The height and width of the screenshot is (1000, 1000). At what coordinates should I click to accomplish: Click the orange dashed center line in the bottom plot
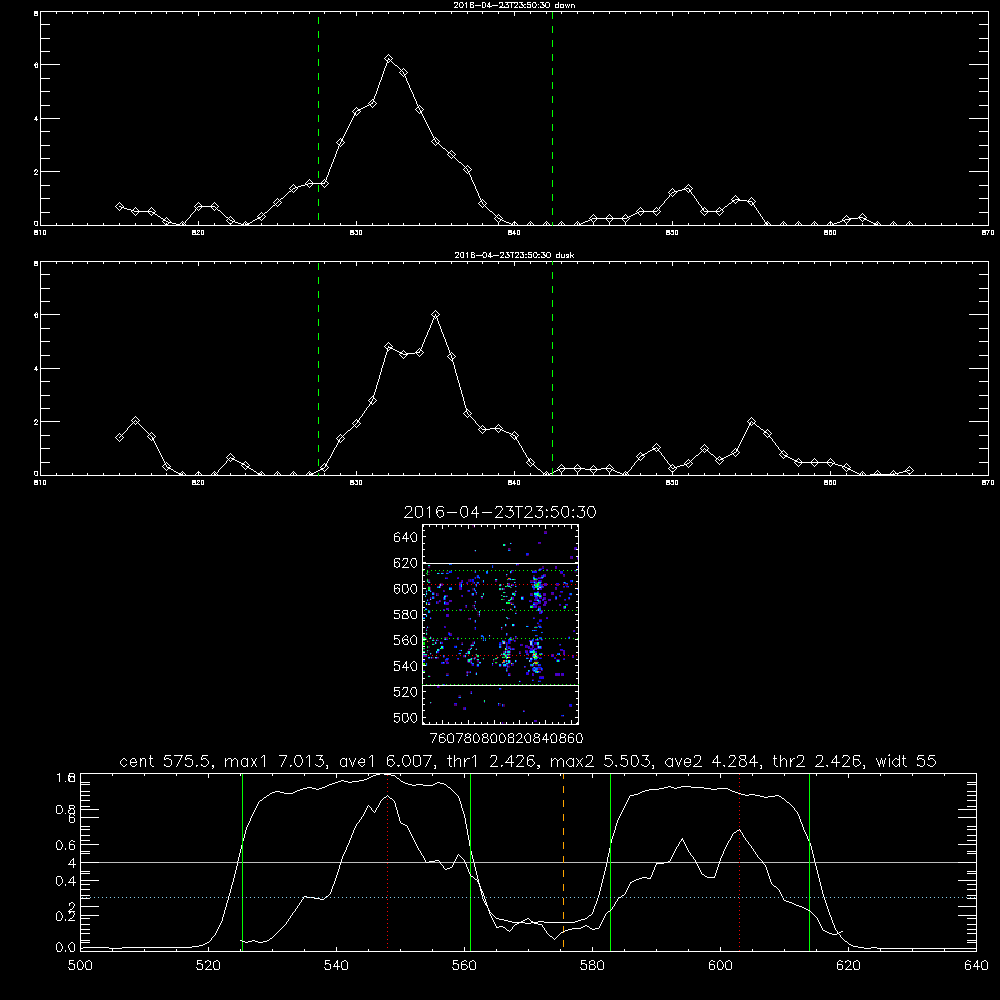click(x=563, y=862)
